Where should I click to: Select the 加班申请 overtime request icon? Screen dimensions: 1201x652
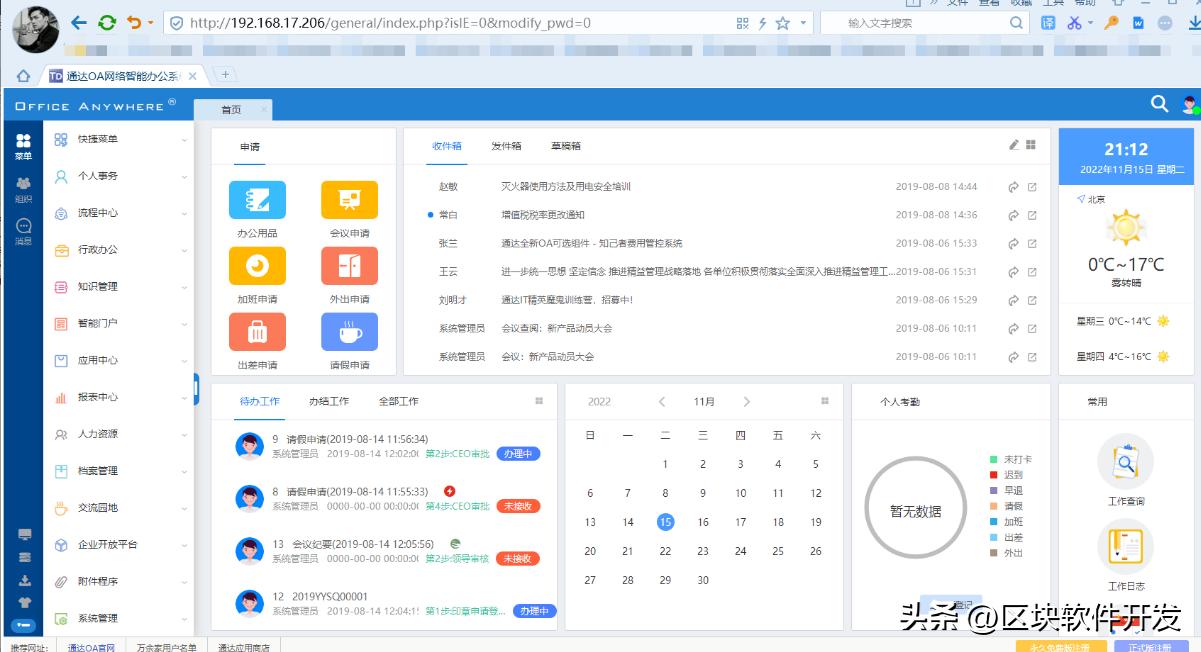(257, 265)
